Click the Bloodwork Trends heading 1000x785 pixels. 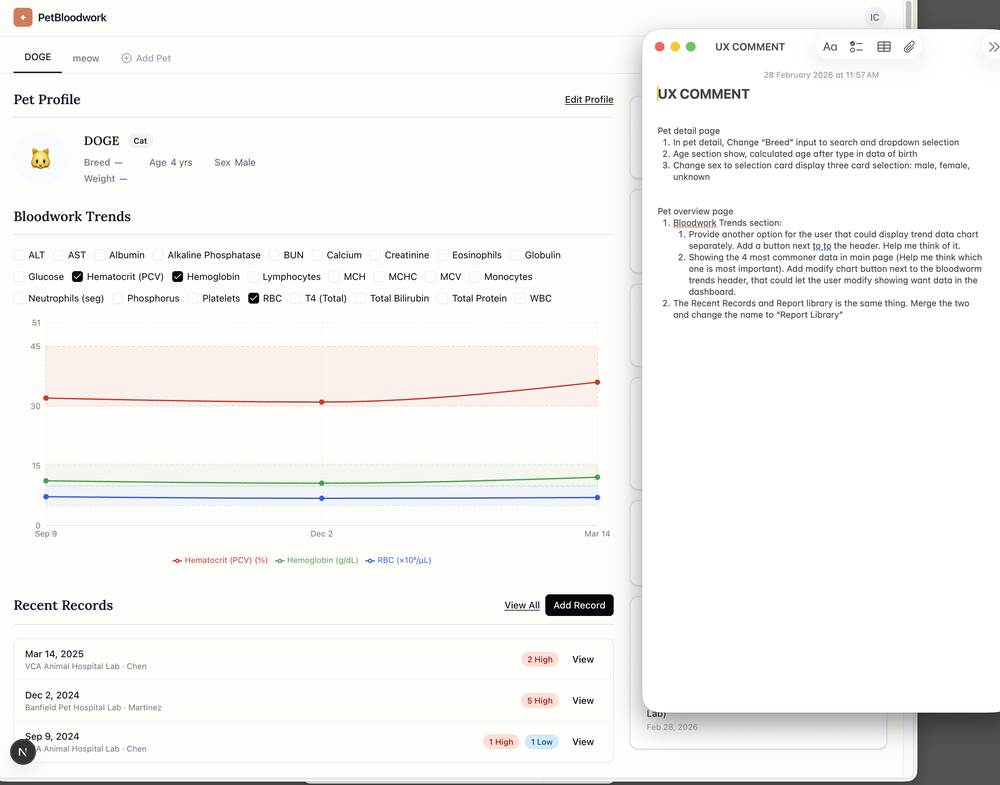pos(72,216)
